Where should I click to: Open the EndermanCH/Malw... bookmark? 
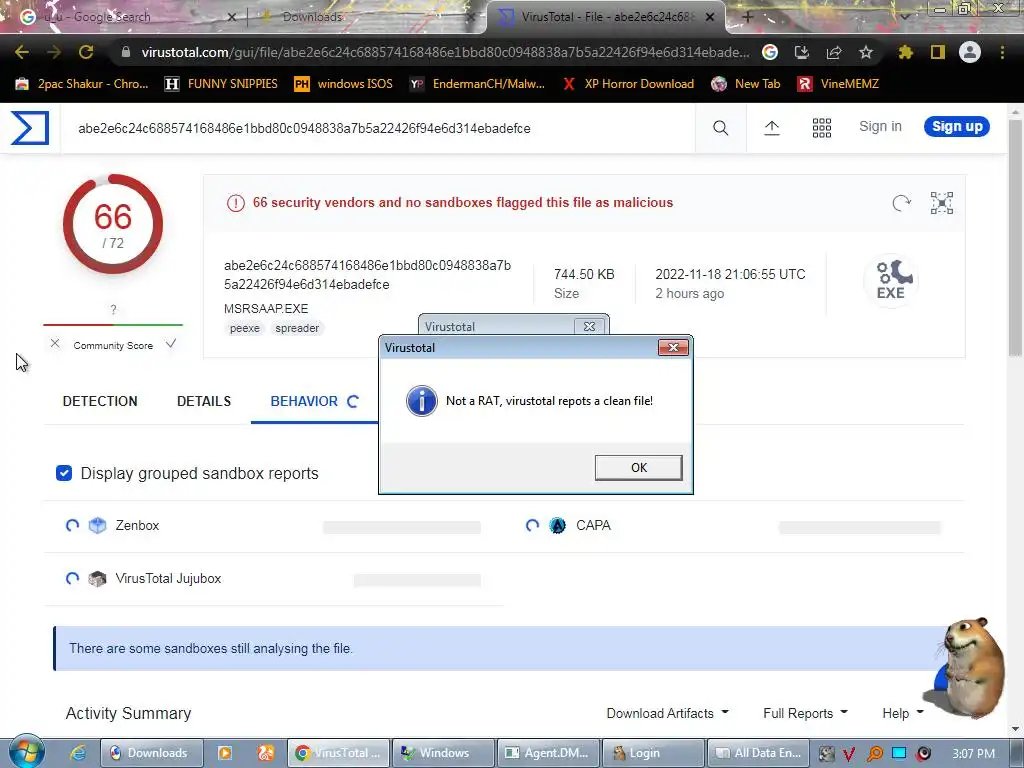(477, 84)
